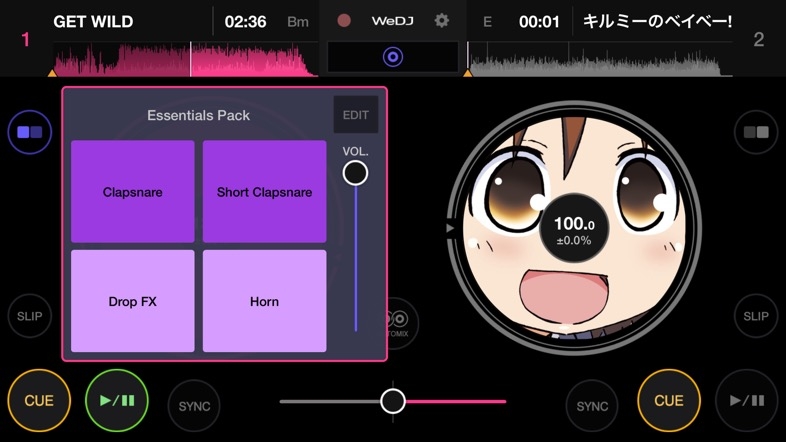Viewport: 786px width, 442px height.
Task: Turn on SYNC for deck 2
Action: pos(592,406)
